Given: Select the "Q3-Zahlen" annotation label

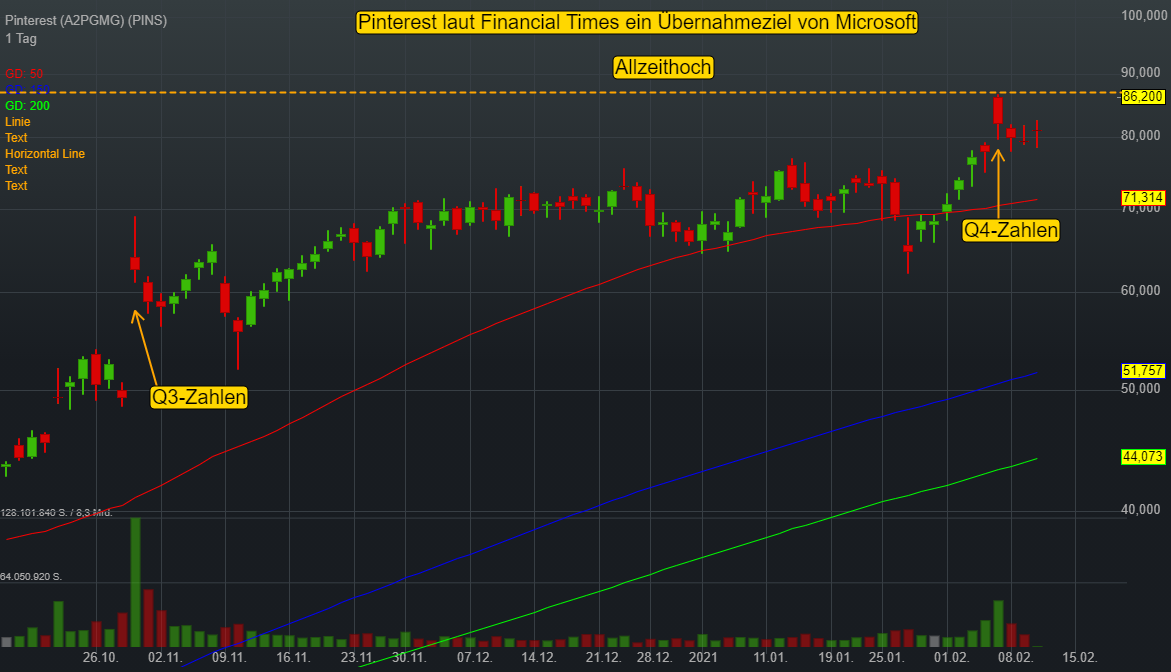Looking at the screenshot, I should [199, 396].
